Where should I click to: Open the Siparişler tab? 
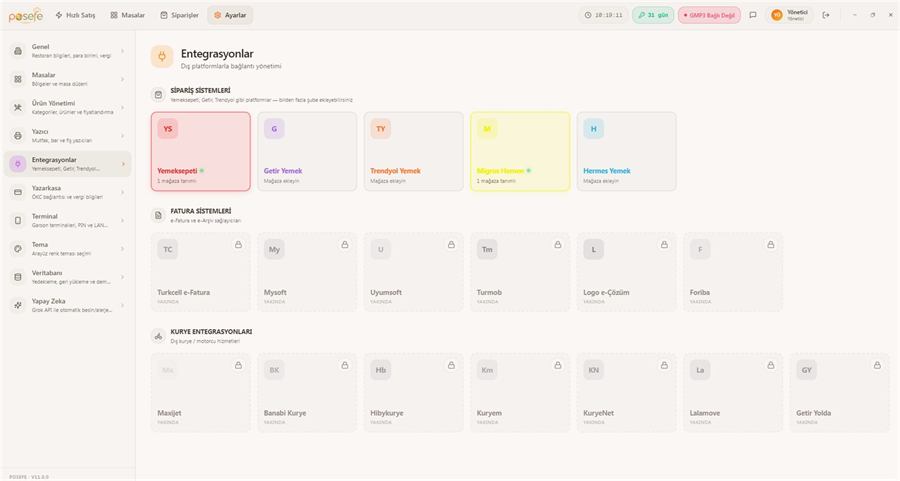(179, 15)
